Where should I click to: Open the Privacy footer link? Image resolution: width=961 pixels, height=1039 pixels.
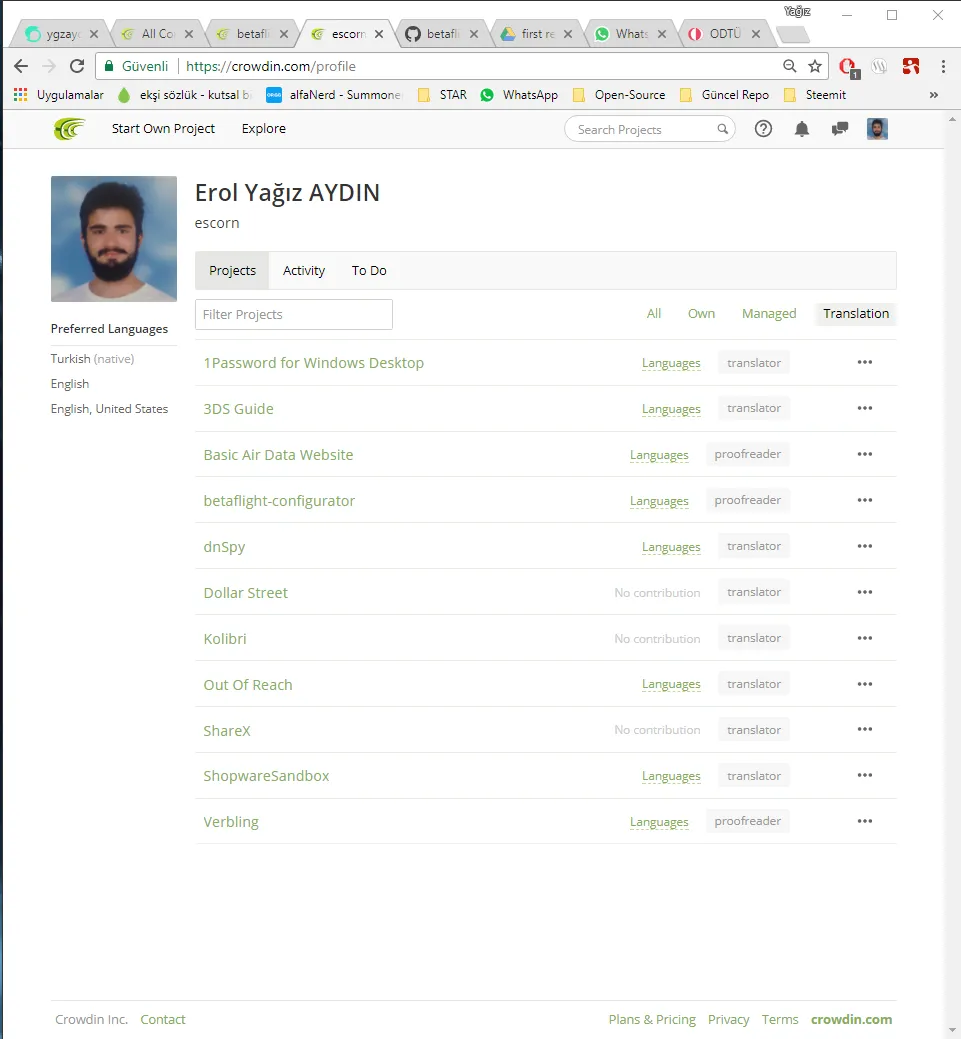(728, 1019)
